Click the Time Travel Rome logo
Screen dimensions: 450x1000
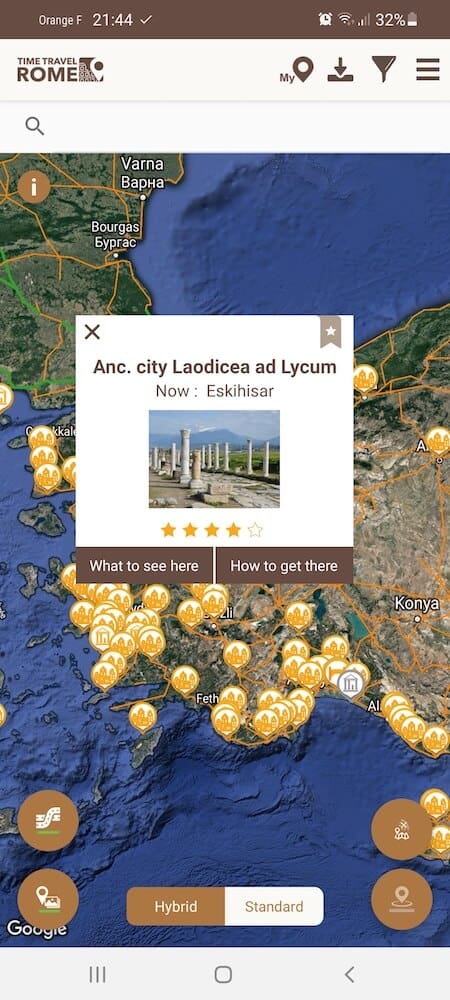tap(60, 70)
